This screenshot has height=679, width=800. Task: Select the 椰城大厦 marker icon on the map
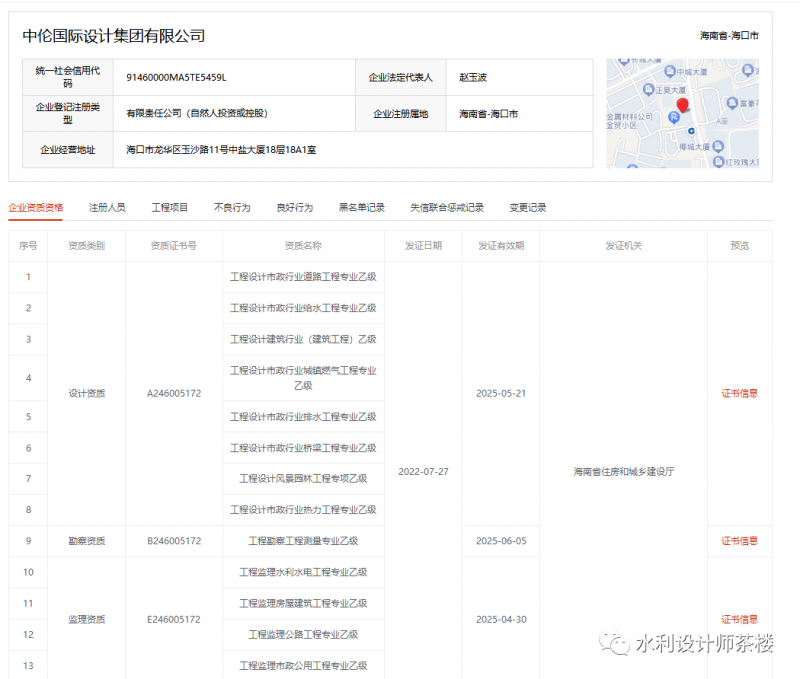717,146
